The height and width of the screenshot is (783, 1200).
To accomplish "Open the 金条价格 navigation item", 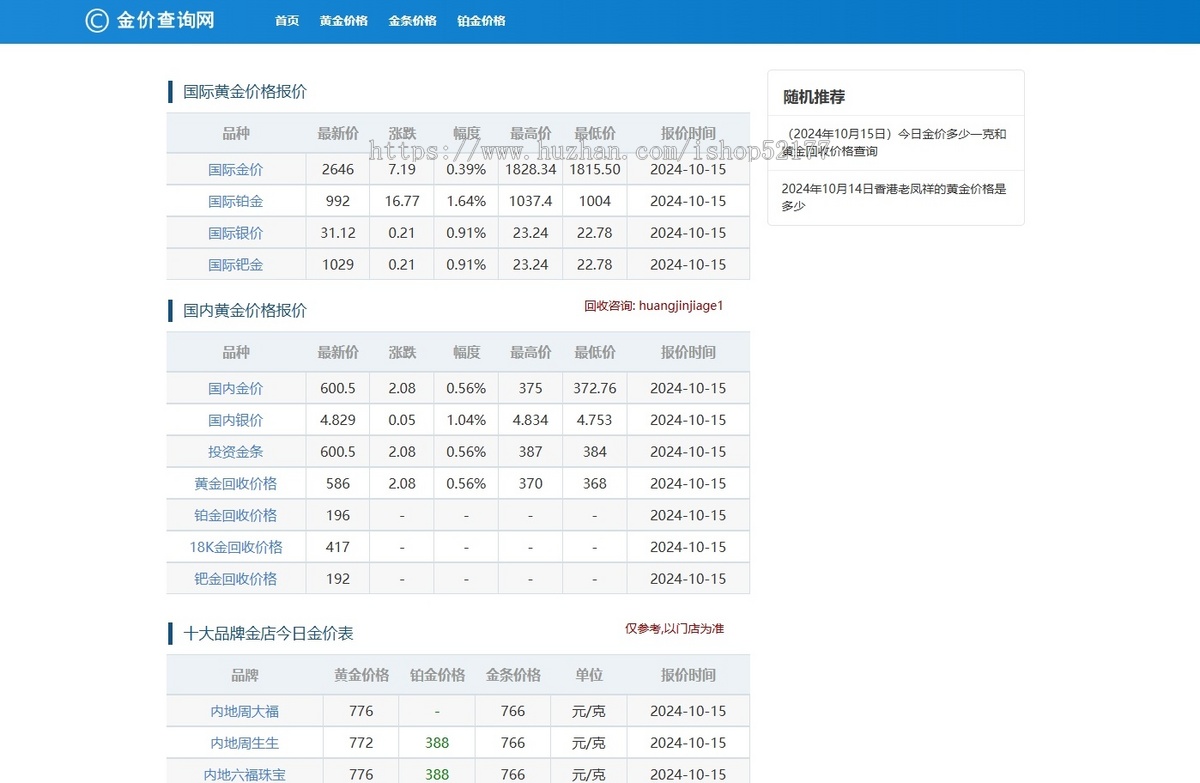I will tap(413, 20).
